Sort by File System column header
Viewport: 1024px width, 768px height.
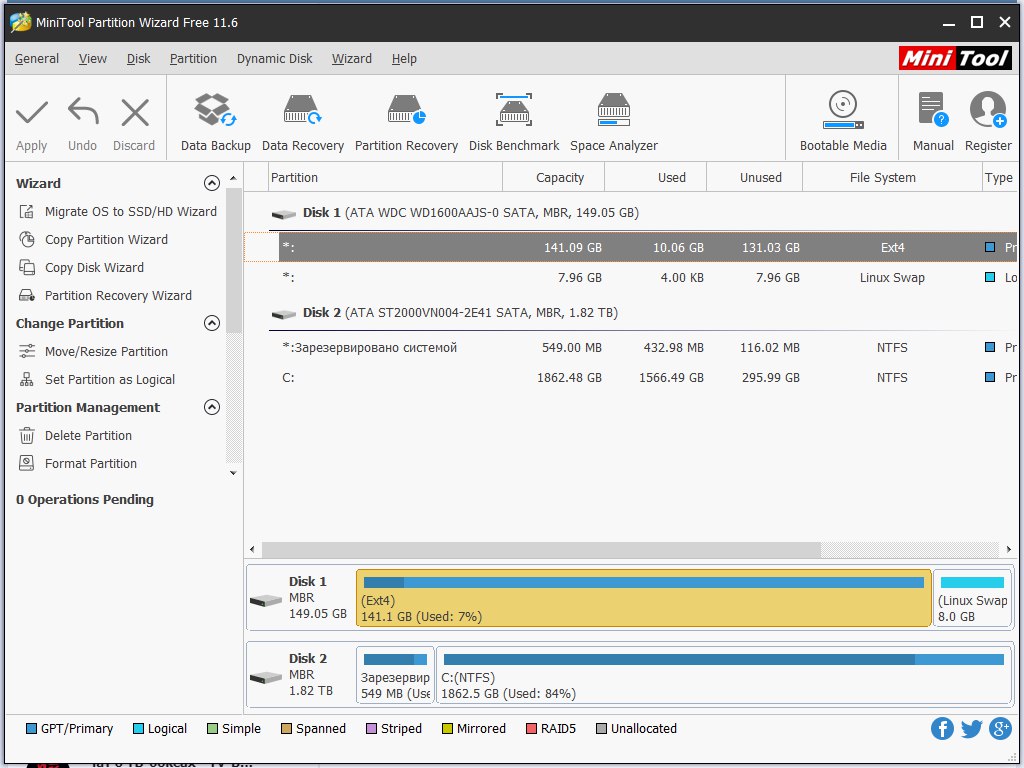point(892,178)
